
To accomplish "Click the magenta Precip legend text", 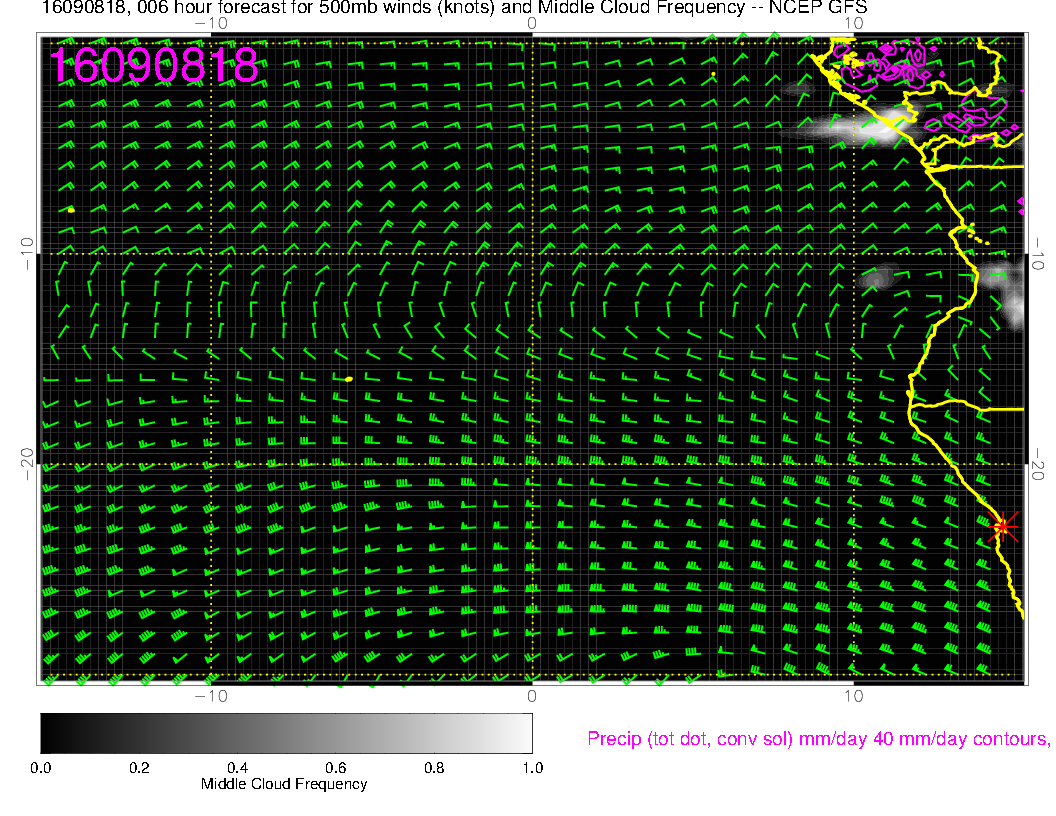I will 817,739.
